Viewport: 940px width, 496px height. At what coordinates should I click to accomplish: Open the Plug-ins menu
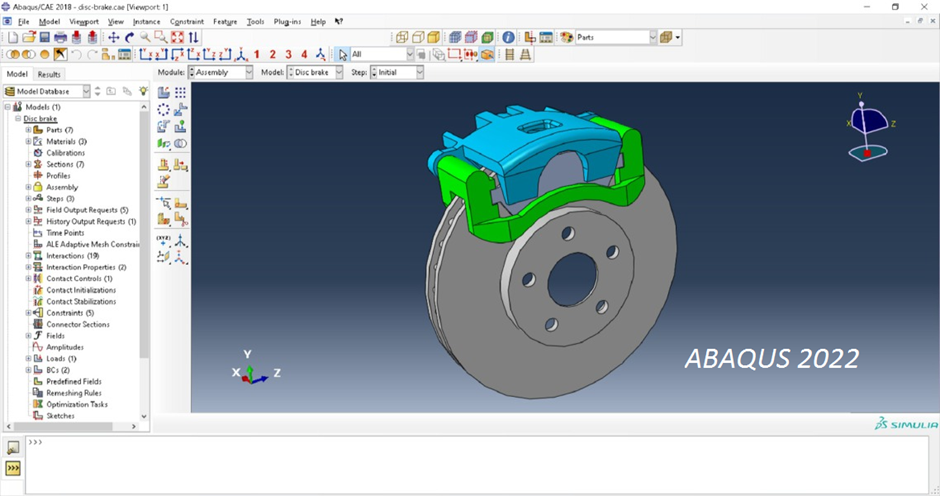(287, 22)
